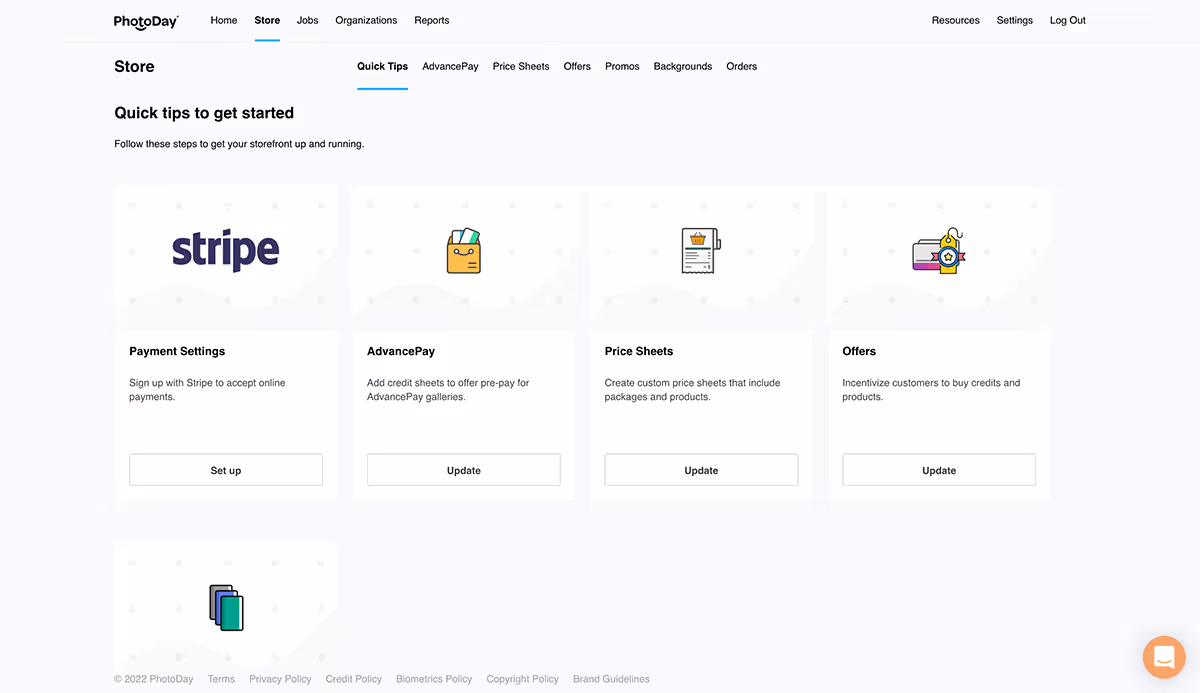Open Resources in top navigation
The image size is (1200, 693).
(x=956, y=20)
